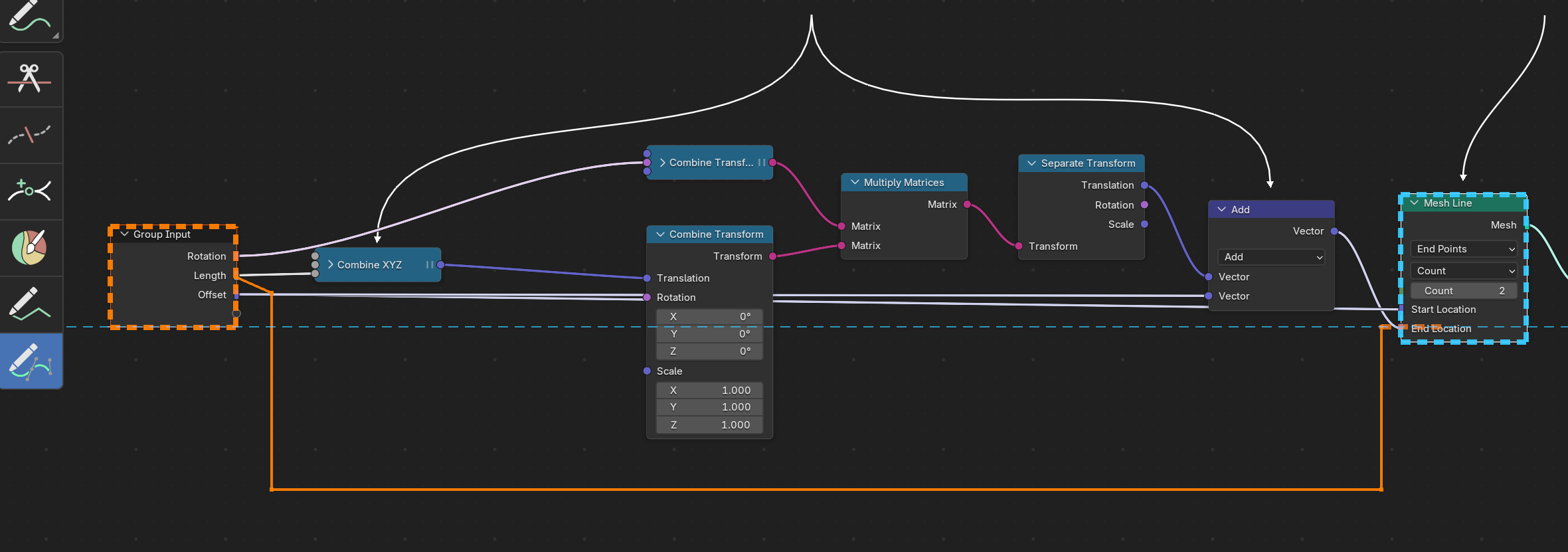The height and width of the screenshot is (552, 1568).
Task: Click the Rotation Y field showing 0°
Action: tap(709, 334)
